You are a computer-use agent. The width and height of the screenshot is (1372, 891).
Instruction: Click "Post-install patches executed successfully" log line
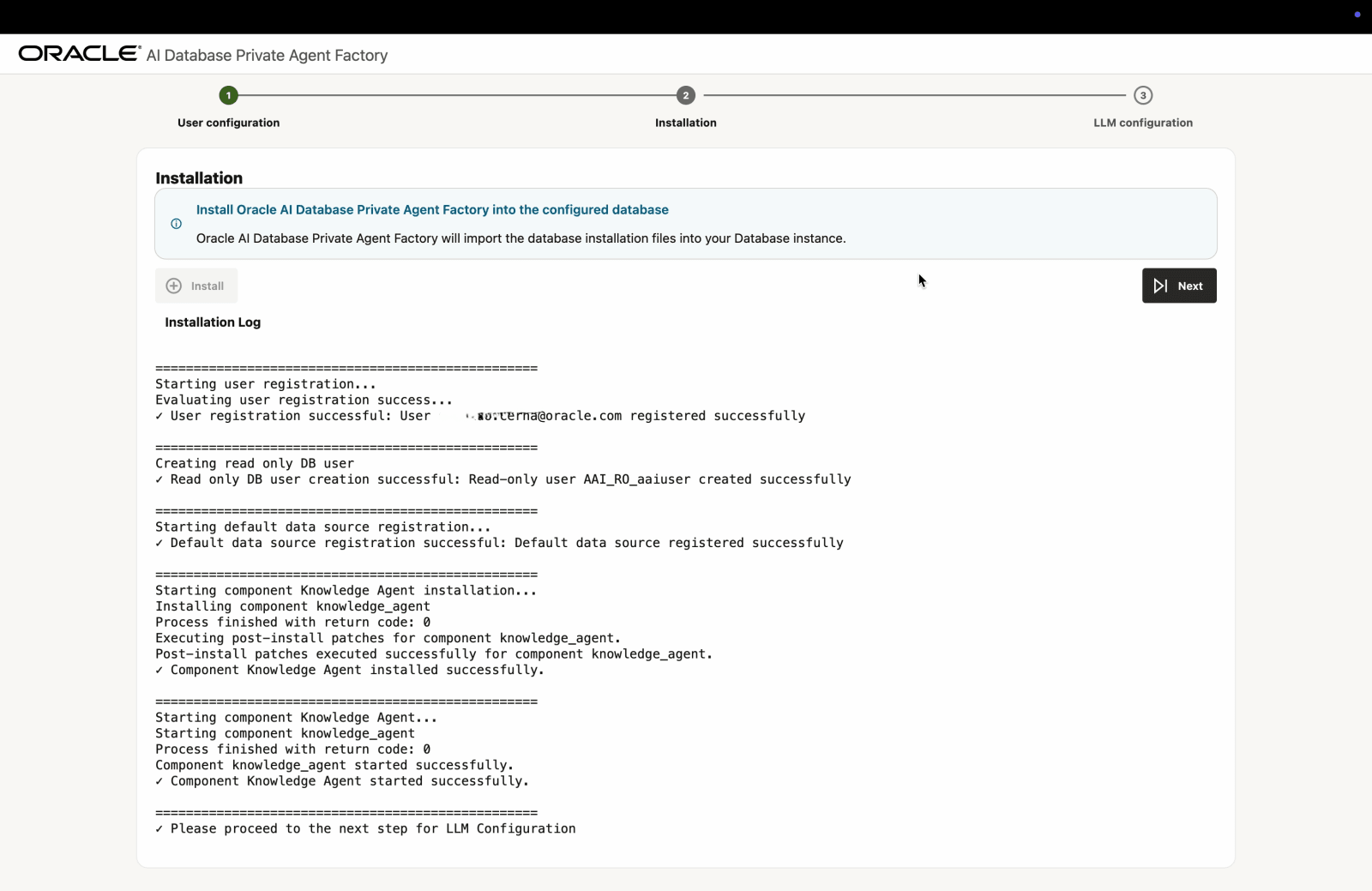(x=434, y=654)
